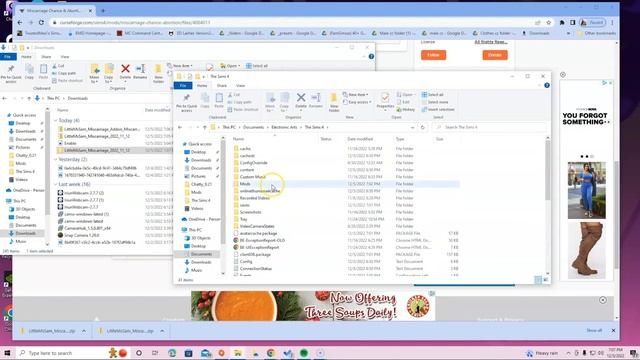Open Properties in The Sims 4 window ribbon
The image size is (640, 360).
click(385, 101)
